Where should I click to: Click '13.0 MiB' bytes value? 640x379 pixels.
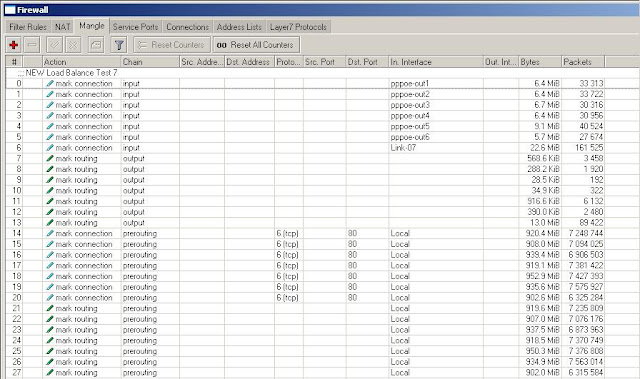[545, 223]
